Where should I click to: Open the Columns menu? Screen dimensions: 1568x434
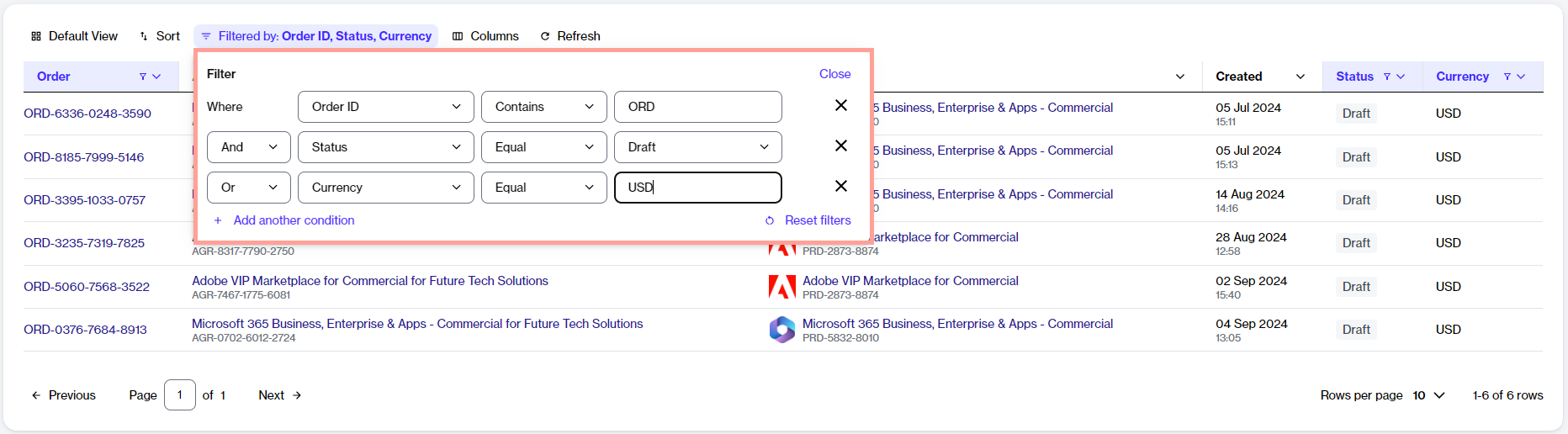tap(485, 36)
